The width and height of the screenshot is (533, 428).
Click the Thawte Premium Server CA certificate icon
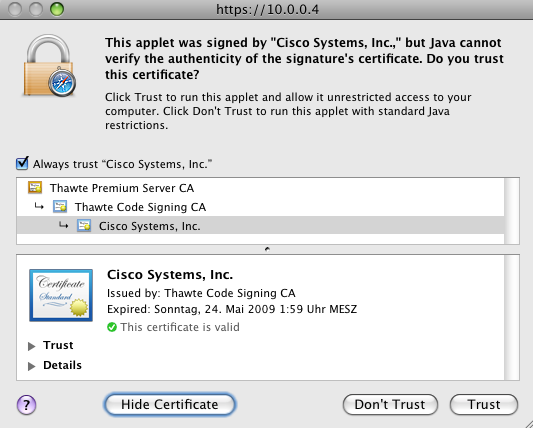pos(35,188)
